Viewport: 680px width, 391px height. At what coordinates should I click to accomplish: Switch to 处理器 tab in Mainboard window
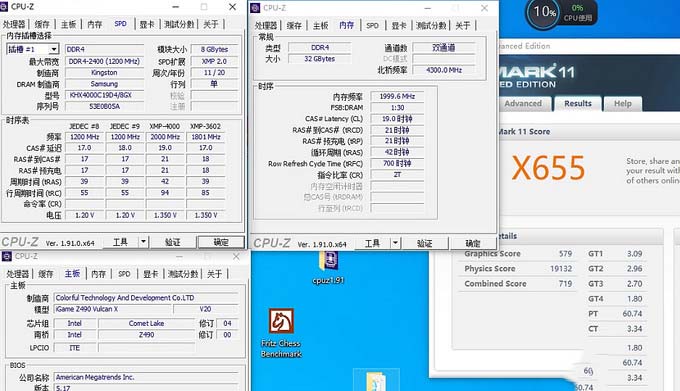(17, 274)
